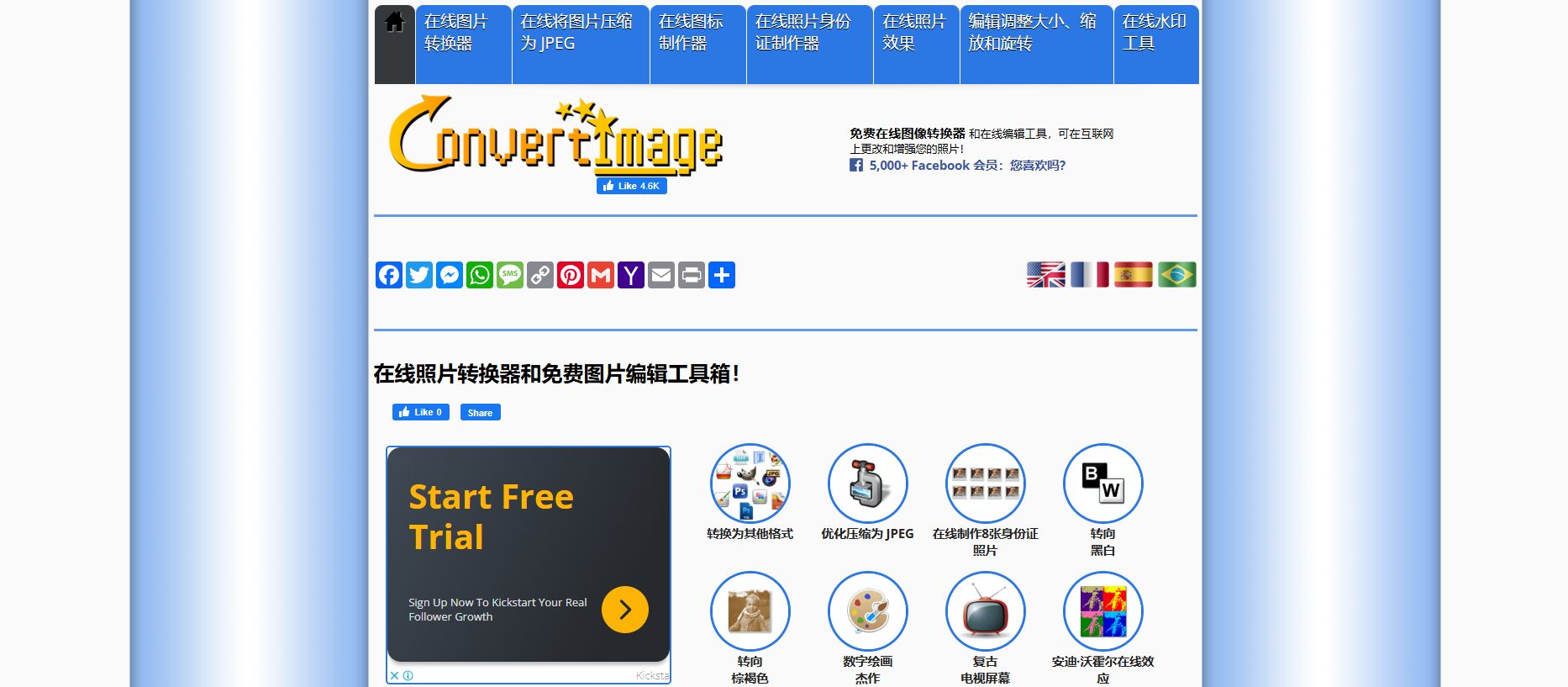1568x687 pixels.
Task: Click the Facebook Share button
Action: pyautogui.click(x=481, y=412)
